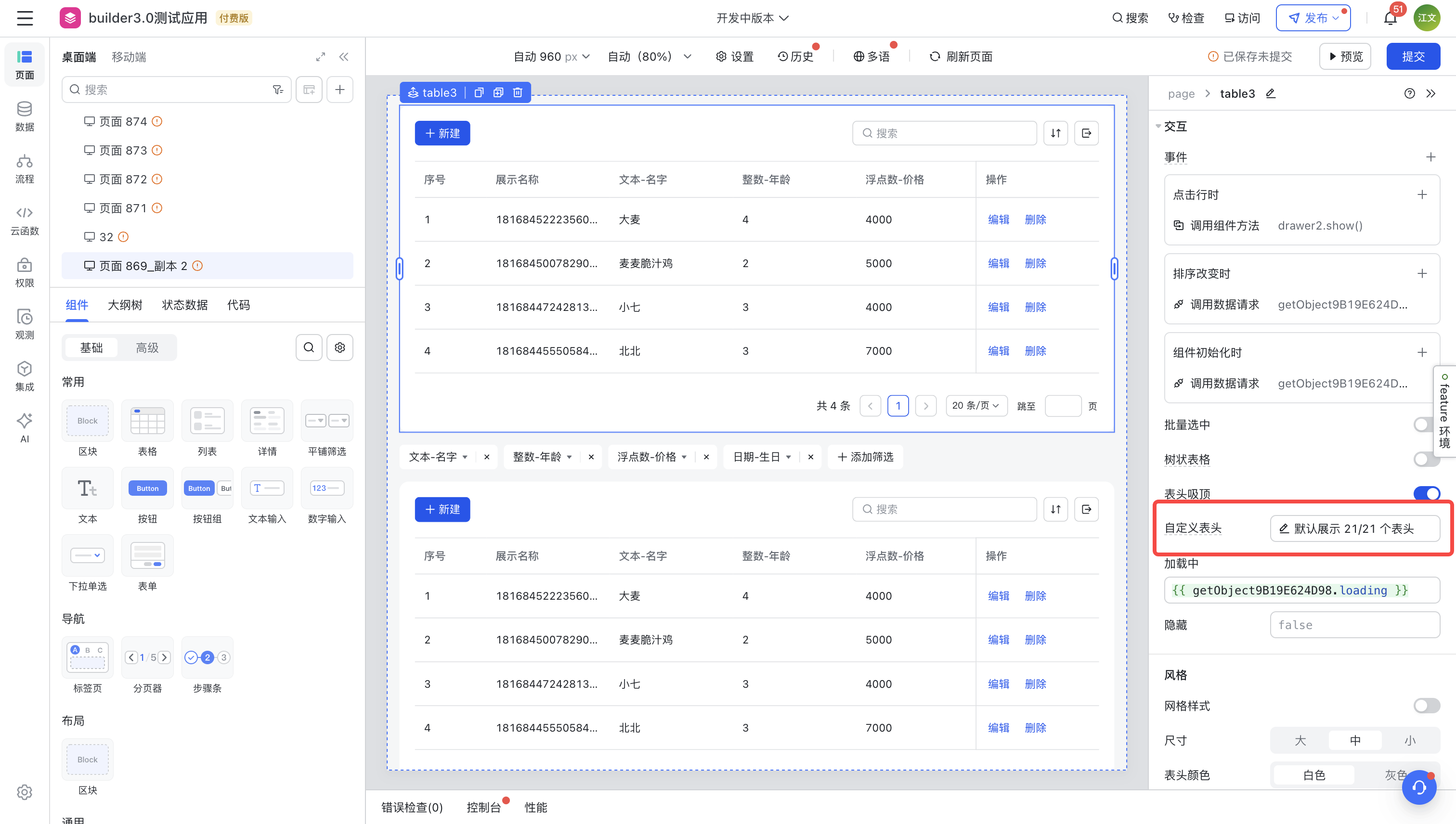Open the 发布 dropdown button
1456x824 pixels.
click(x=1313, y=18)
